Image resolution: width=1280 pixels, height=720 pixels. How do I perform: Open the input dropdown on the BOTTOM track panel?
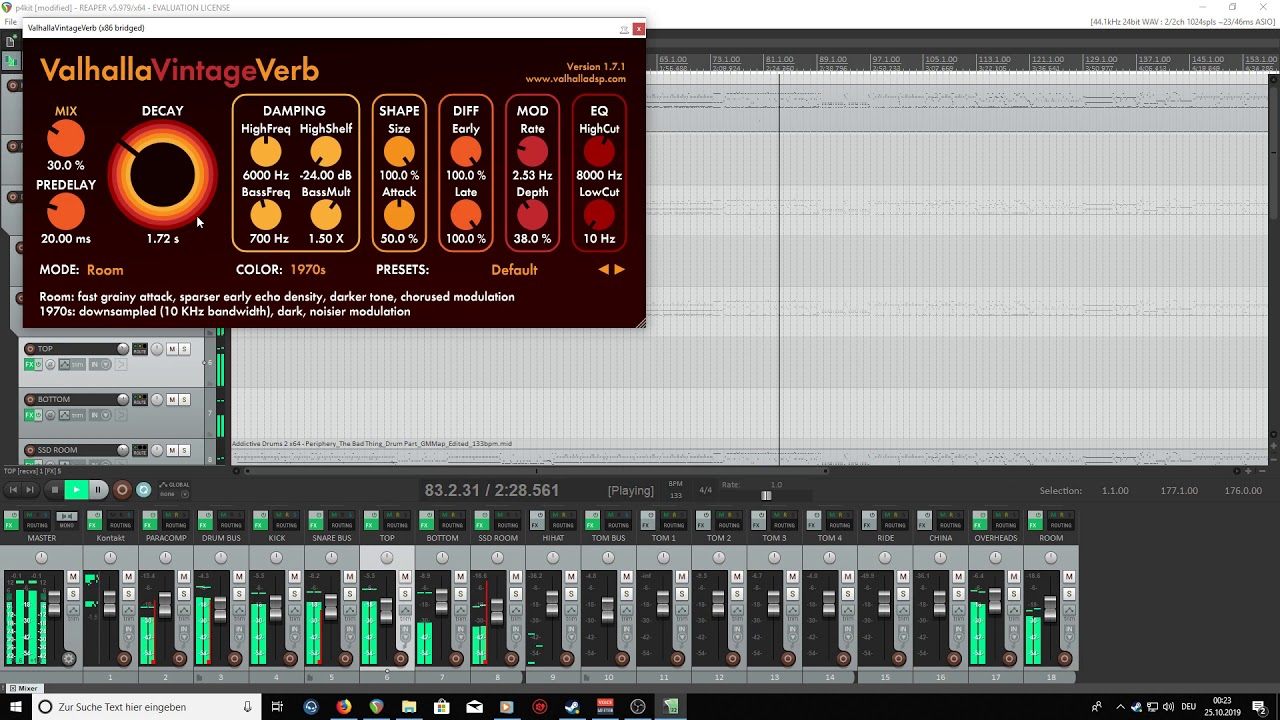[100, 415]
